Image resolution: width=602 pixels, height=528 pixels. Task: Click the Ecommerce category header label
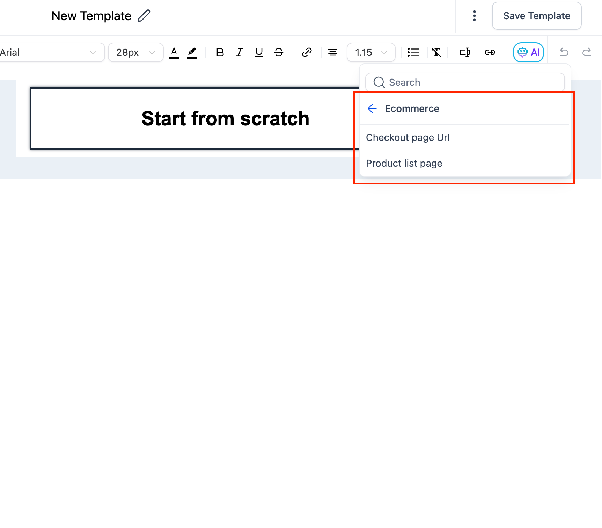point(412,109)
